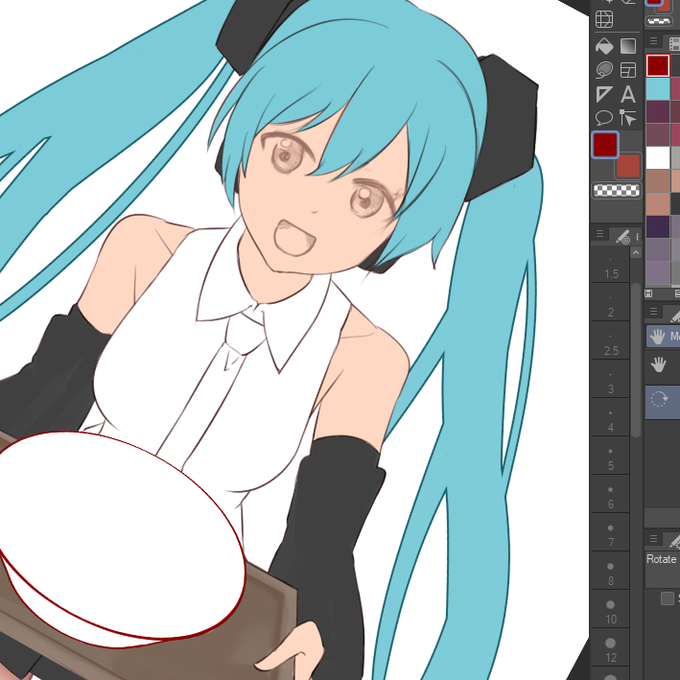The image size is (680, 680).
Task: Click the color set options icon below swatches
Action: (649, 294)
